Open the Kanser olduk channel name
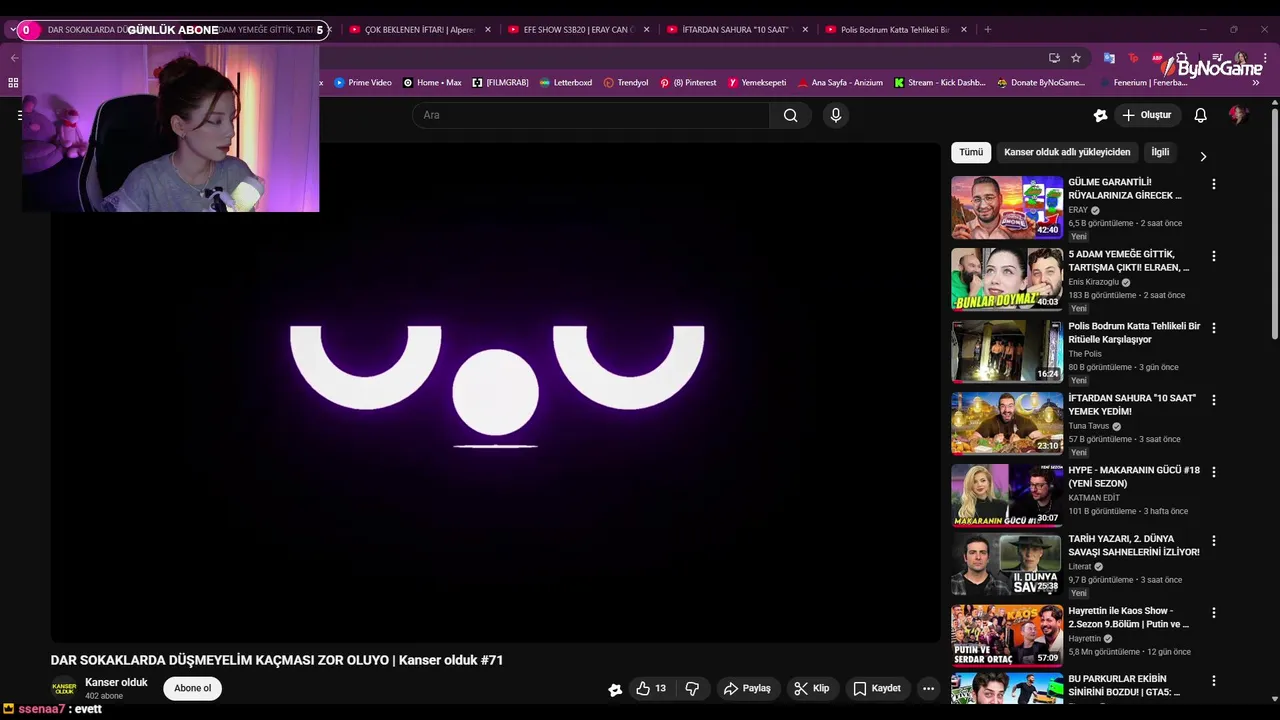 pyautogui.click(x=116, y=682)
